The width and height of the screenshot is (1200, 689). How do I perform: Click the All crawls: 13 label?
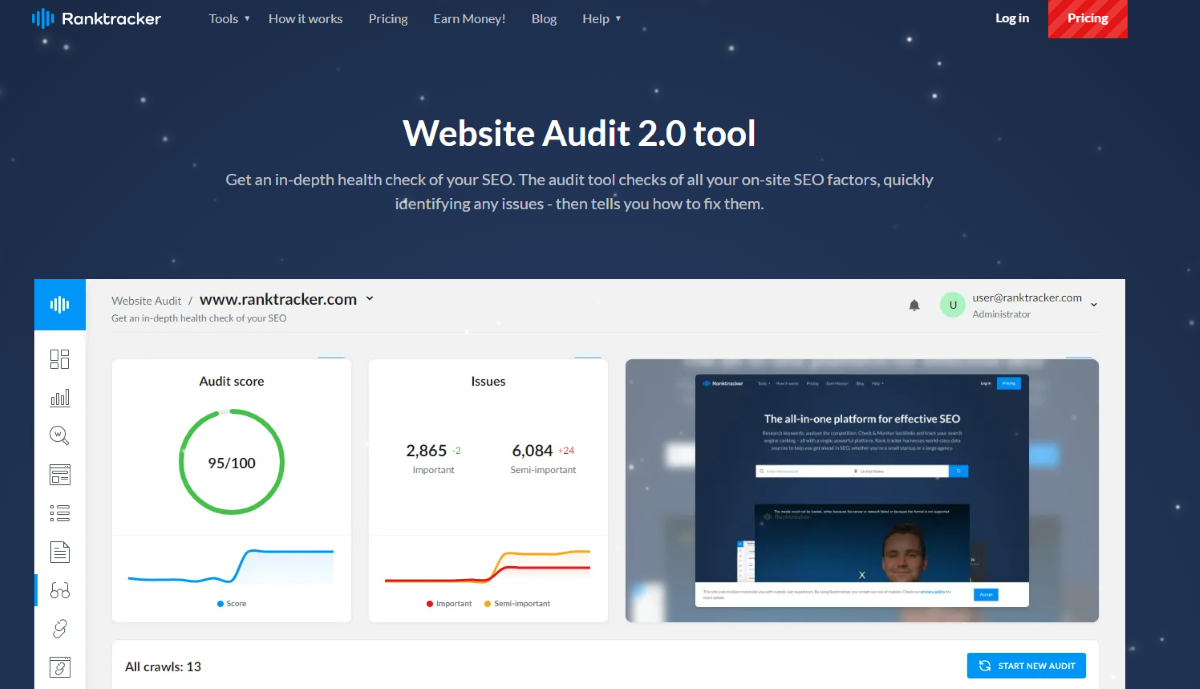point(163,666)
